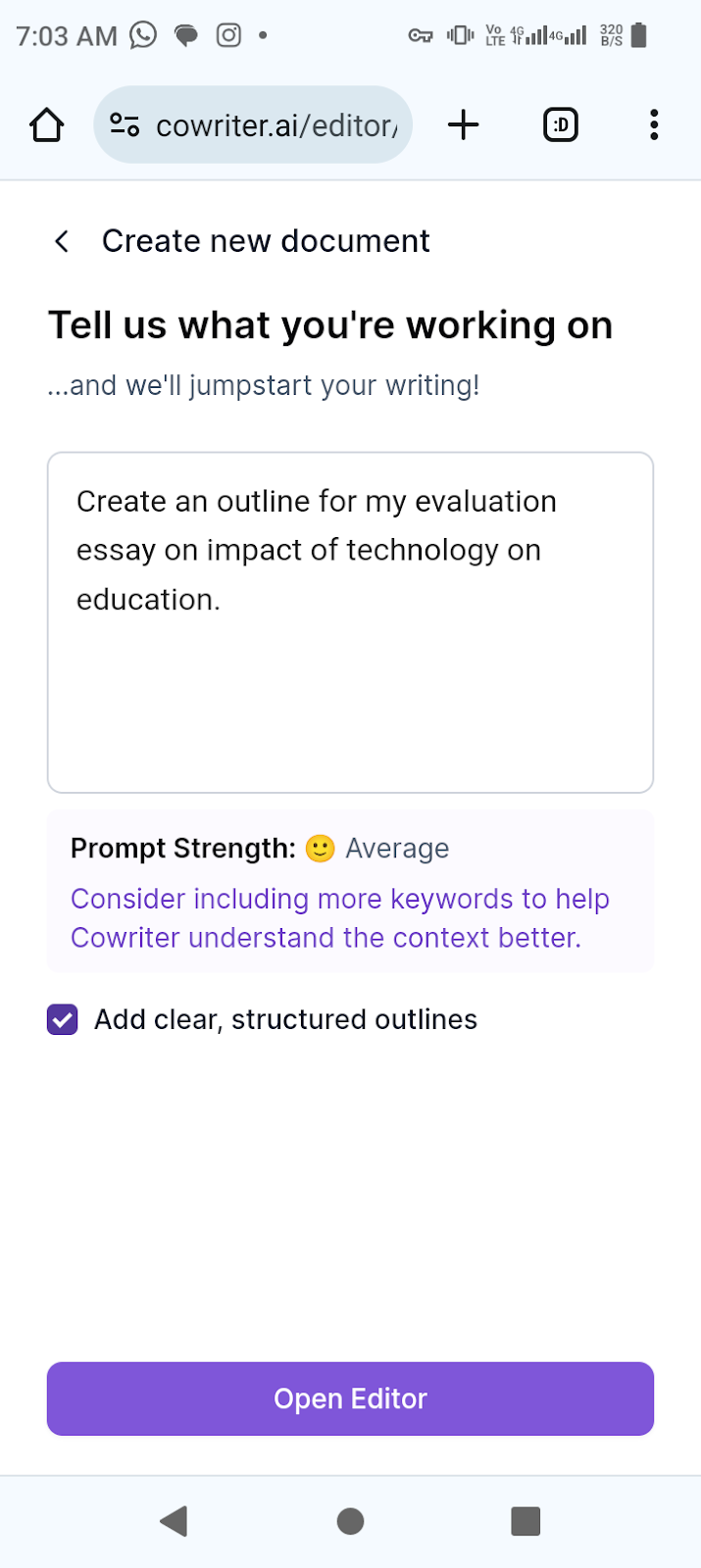
Task: Click the cowriter.ai URL address bar
Action: coord(253,124)
